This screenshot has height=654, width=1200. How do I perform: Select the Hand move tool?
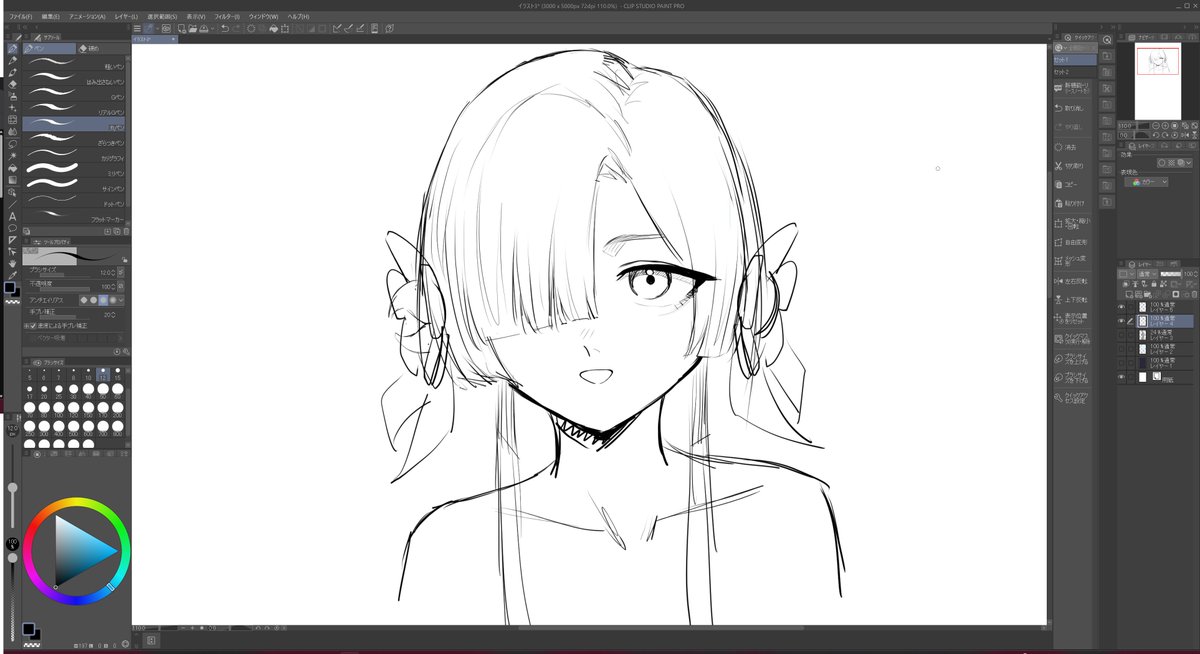click(12, 263)
